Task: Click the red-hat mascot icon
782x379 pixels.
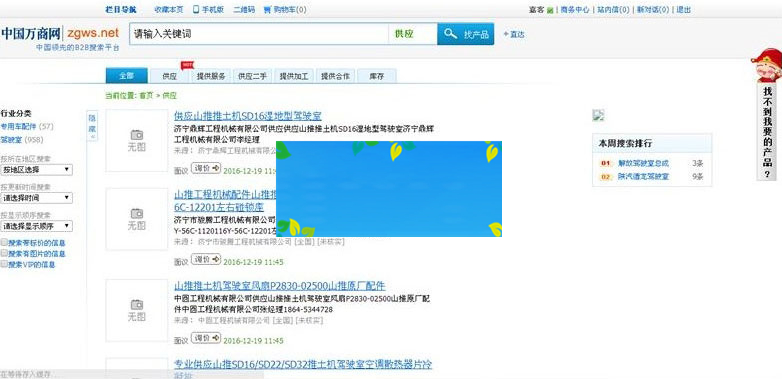Action: 766,65
